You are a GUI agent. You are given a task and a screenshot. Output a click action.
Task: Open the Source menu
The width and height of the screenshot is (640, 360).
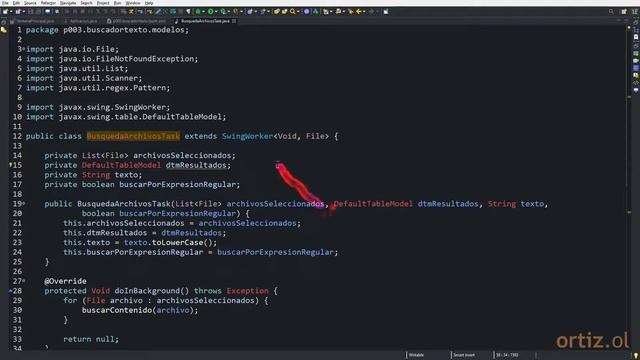30,3
